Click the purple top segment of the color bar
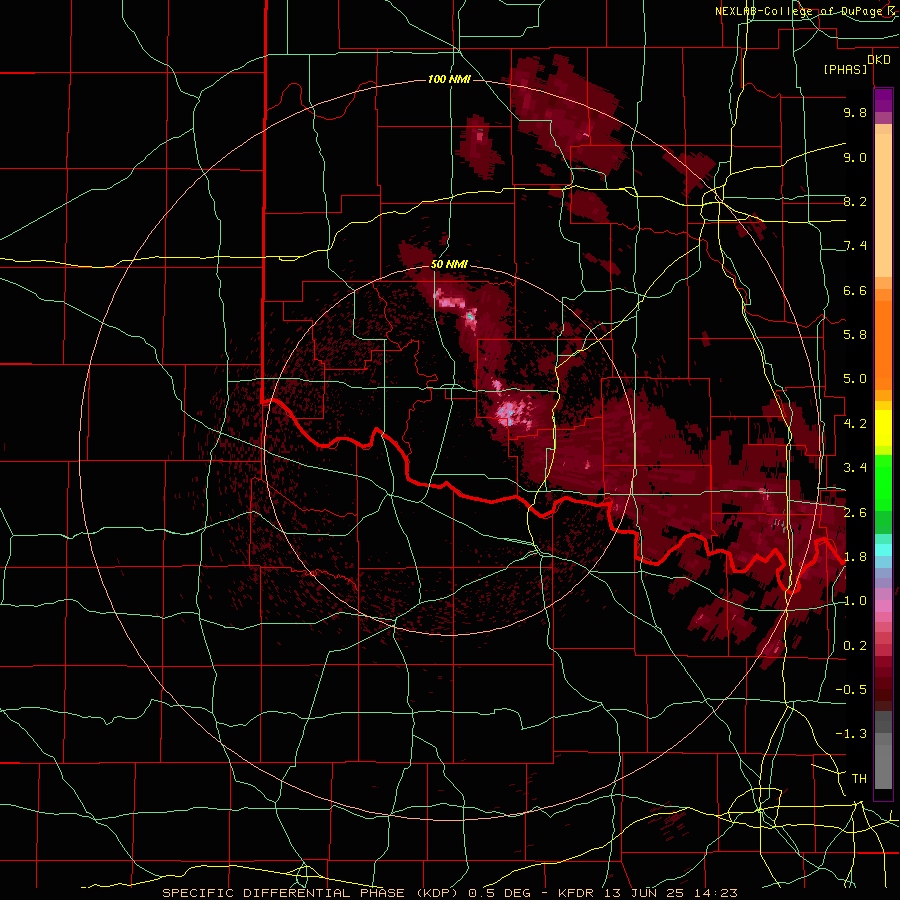Screen dimensions: 900x900 [883, 100]
